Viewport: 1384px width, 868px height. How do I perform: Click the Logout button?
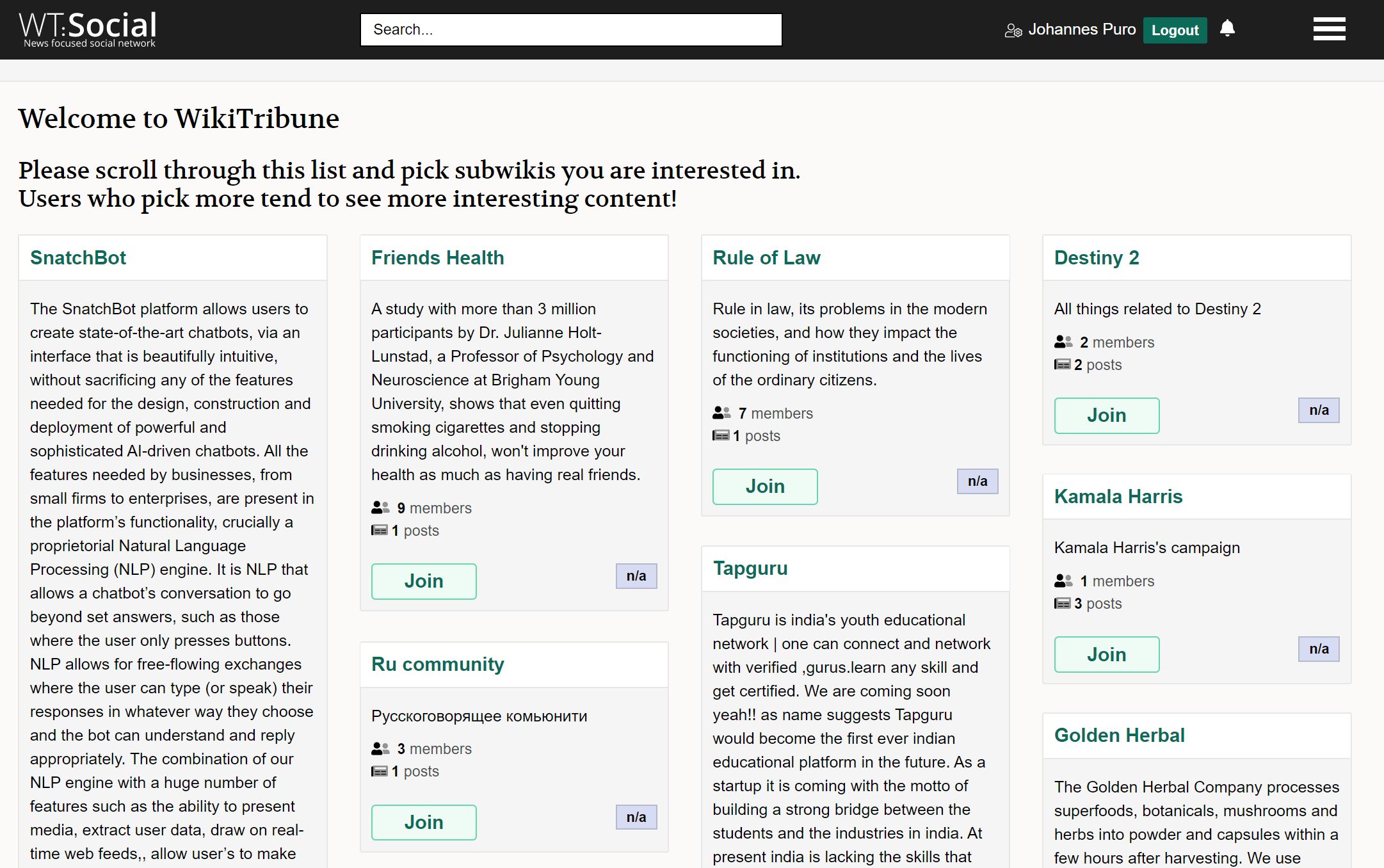click(x=1175, y=30)
